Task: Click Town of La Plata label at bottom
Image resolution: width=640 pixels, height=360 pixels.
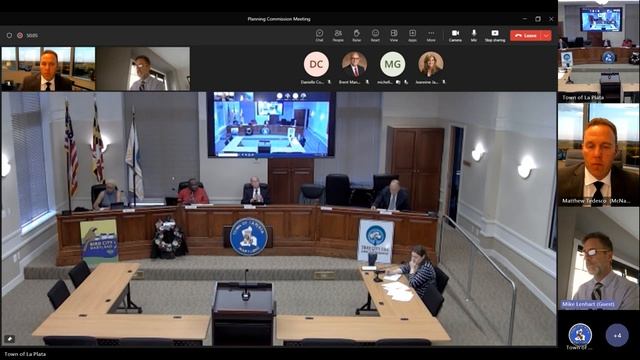Action: click(x=25, y=354)
